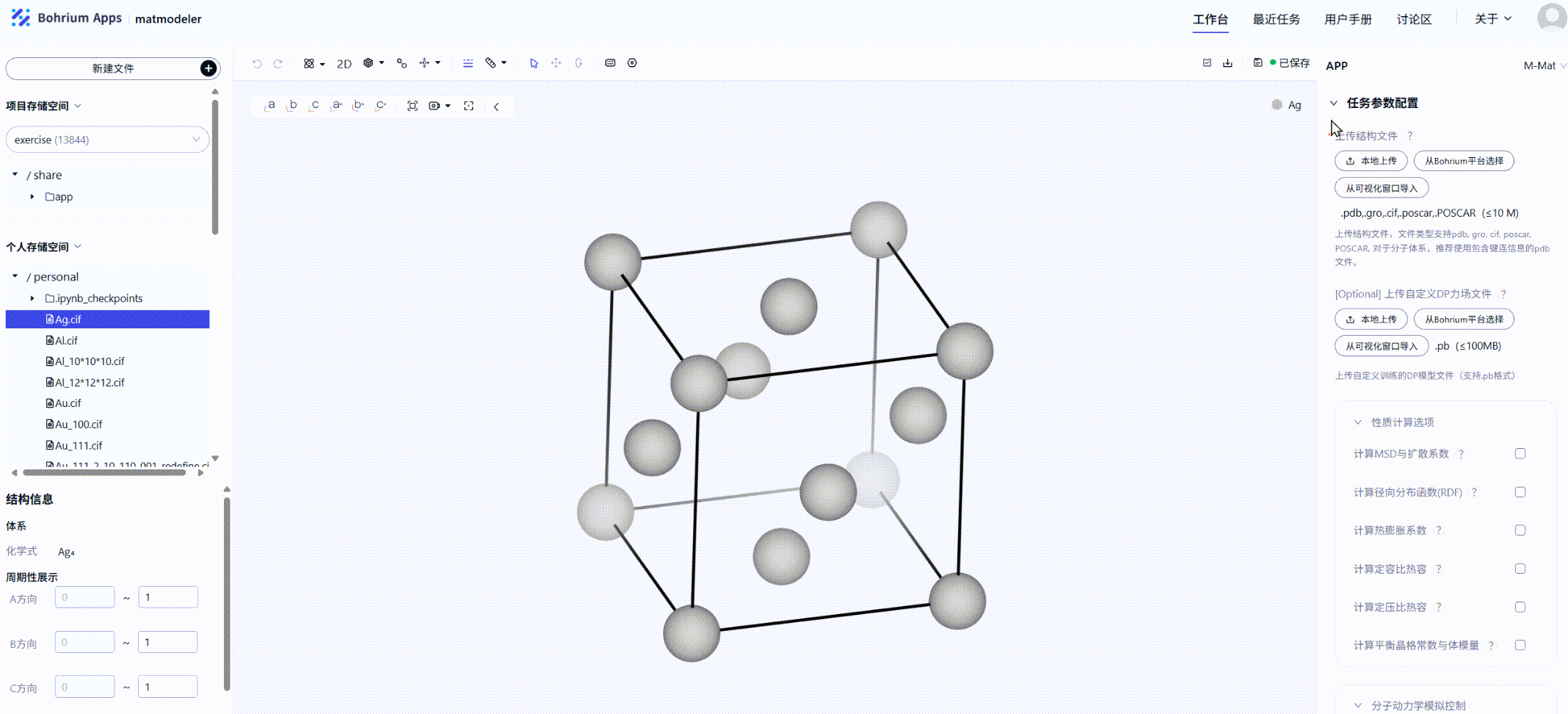View structure along the b axis
This screenshot has height=714, width=1568.
[291, 106]
